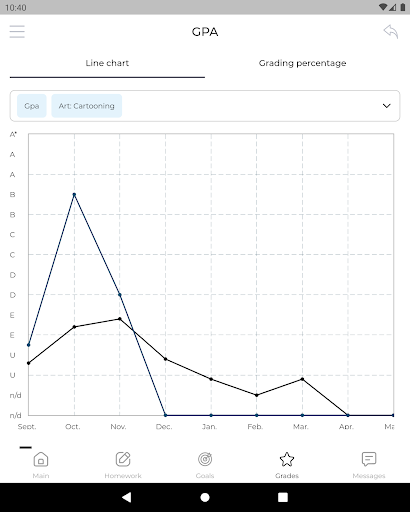Viewport: 410px width, 512px height.
Task: Switch to the Line chart tab
Action: pos(107,63)
